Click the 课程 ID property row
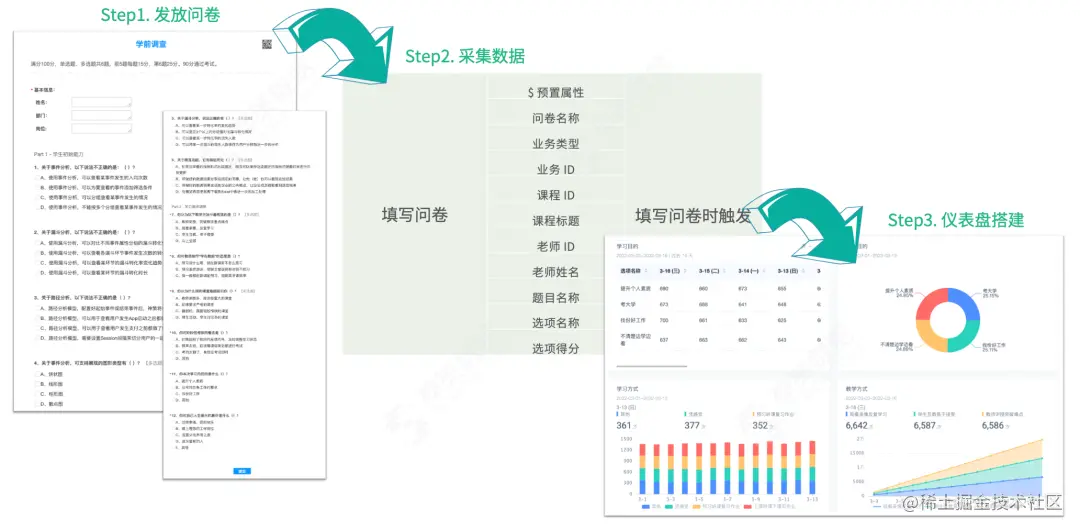The width and height of the screenshot is (1080, 530). 556,195
